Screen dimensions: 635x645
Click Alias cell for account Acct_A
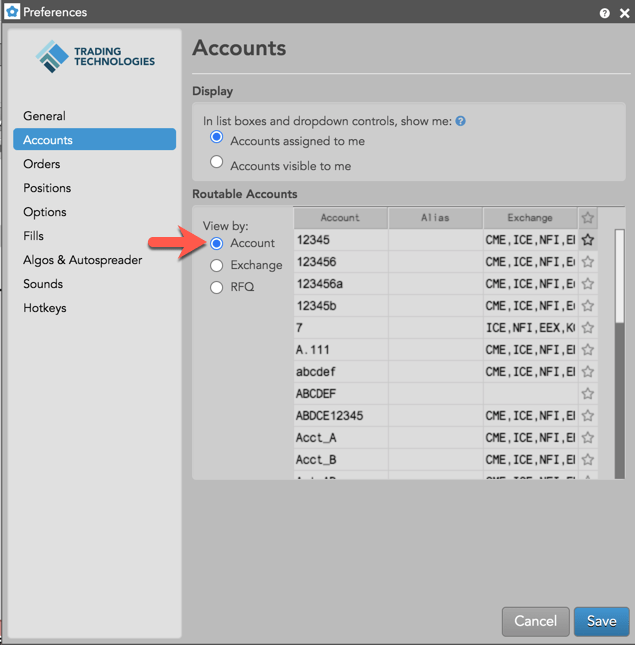point(435,438)
